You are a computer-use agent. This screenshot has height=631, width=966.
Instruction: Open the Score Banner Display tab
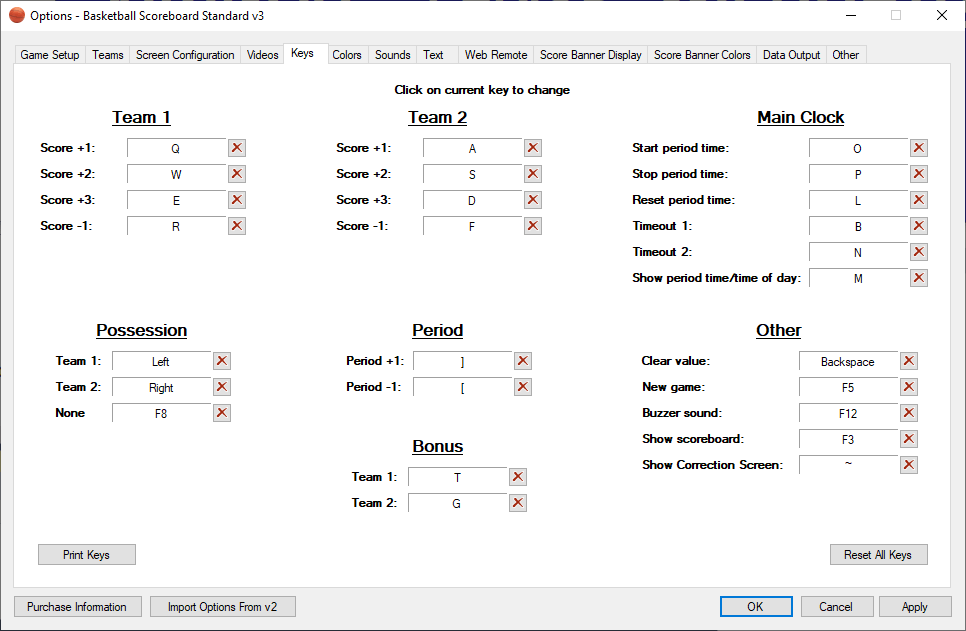590,55
